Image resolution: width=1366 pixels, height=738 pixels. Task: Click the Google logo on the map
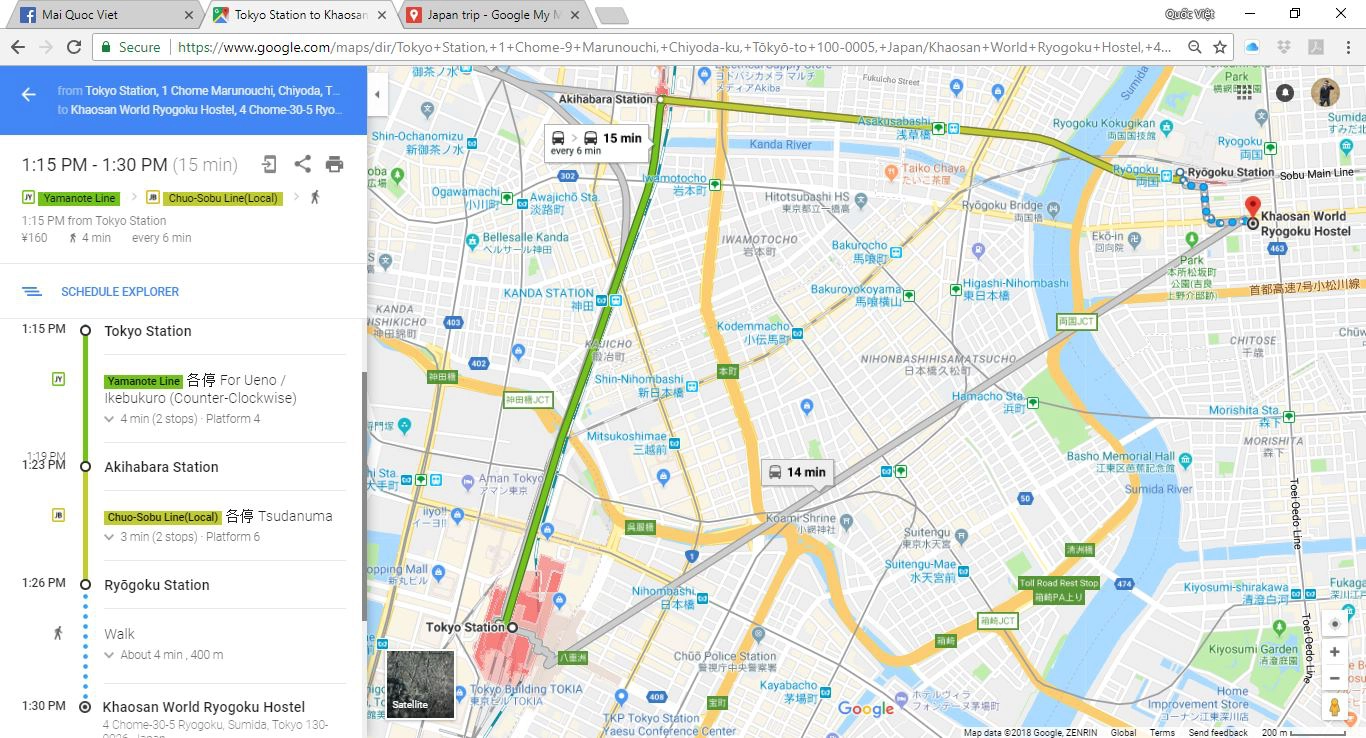click(x=866, y=709)
